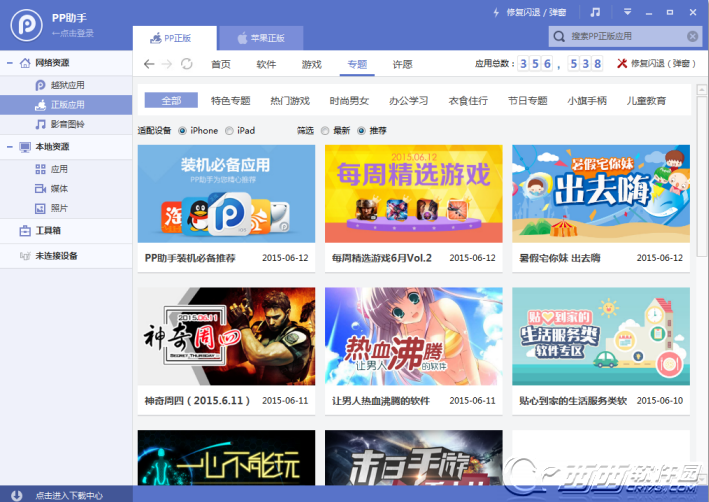This screenshot has height=502, width=709.
Task: Click the 网络资源 home icon
Action: pos(25,63)
